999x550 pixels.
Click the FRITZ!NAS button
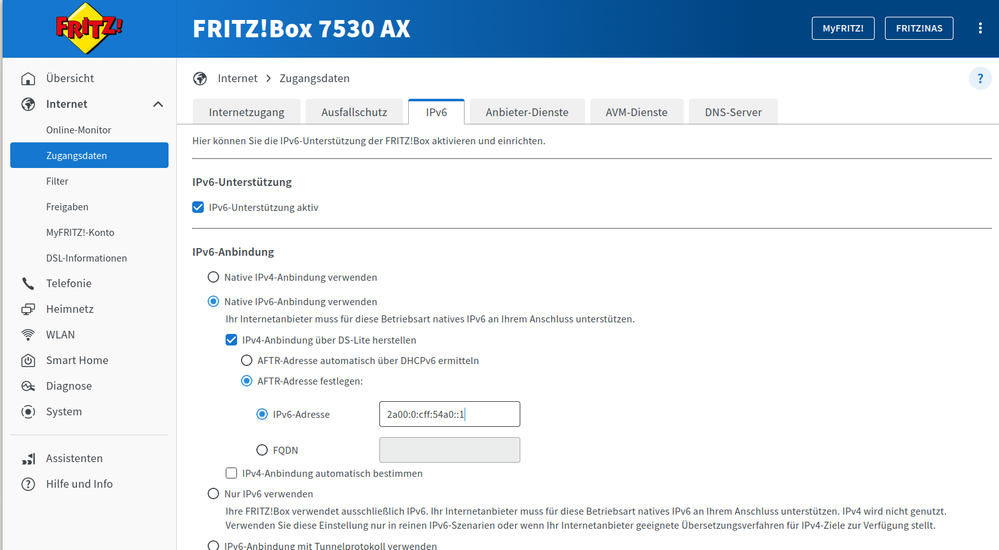[x=919, y=28]
